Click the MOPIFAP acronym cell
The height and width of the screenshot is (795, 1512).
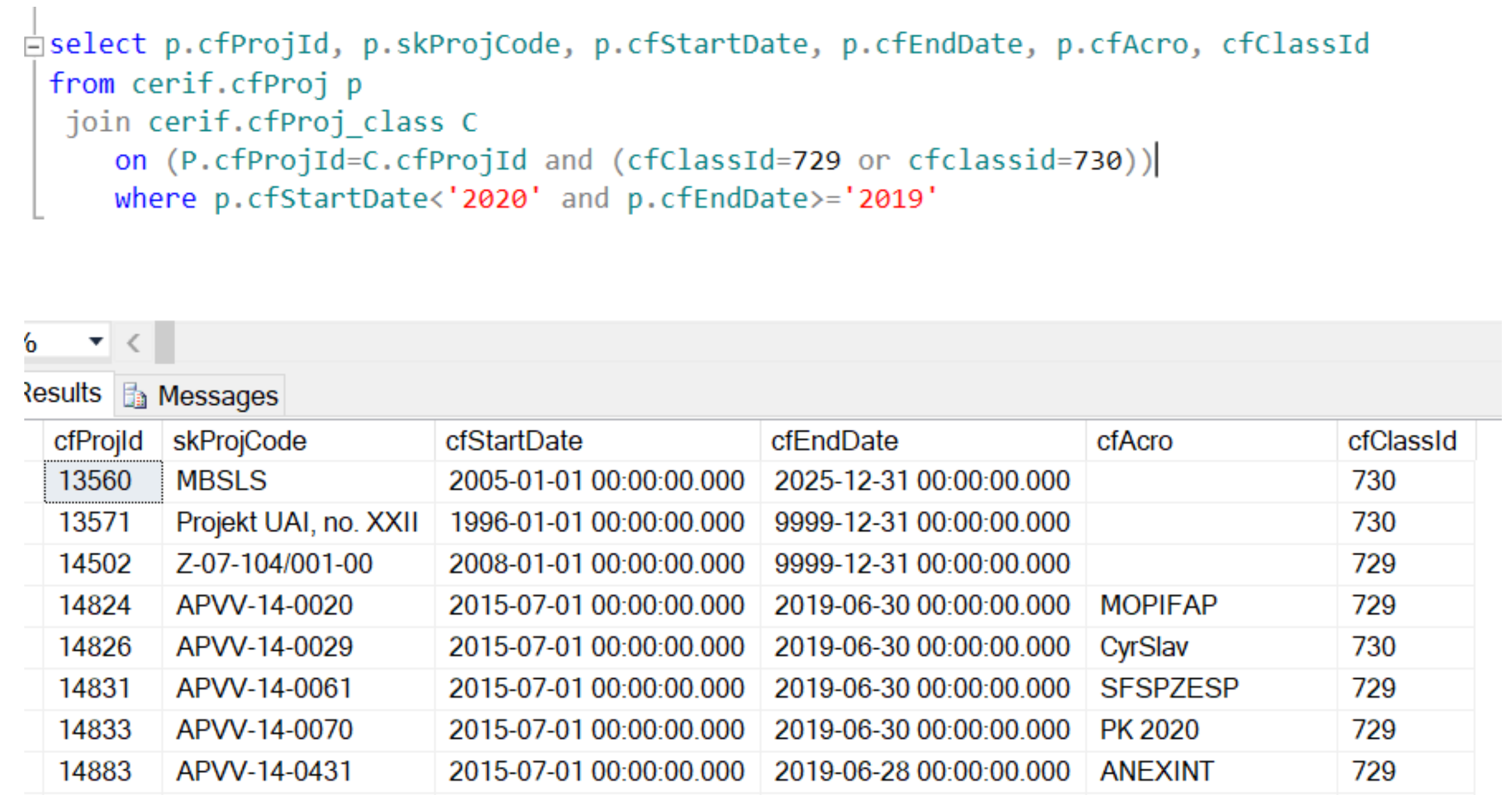click(x=1158, y=606)
